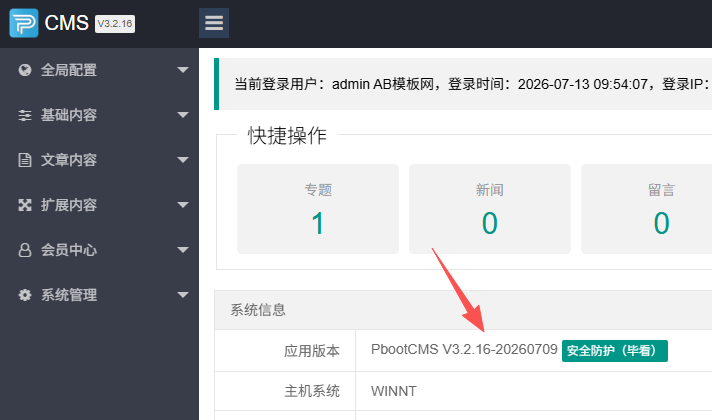
Task: Click the expand-arrows icon beside 扩展内容
Action: [25, 205]
